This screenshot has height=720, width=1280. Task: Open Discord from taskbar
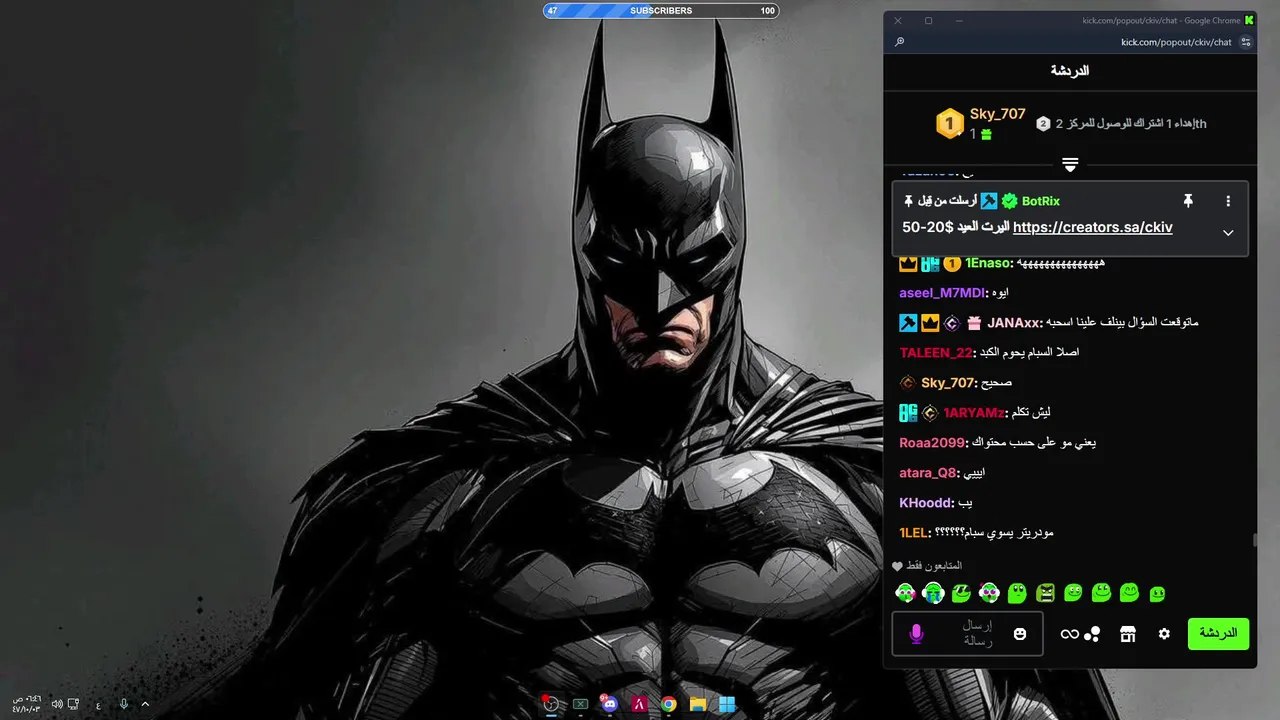pyautogui.click(x=609, y=704)
